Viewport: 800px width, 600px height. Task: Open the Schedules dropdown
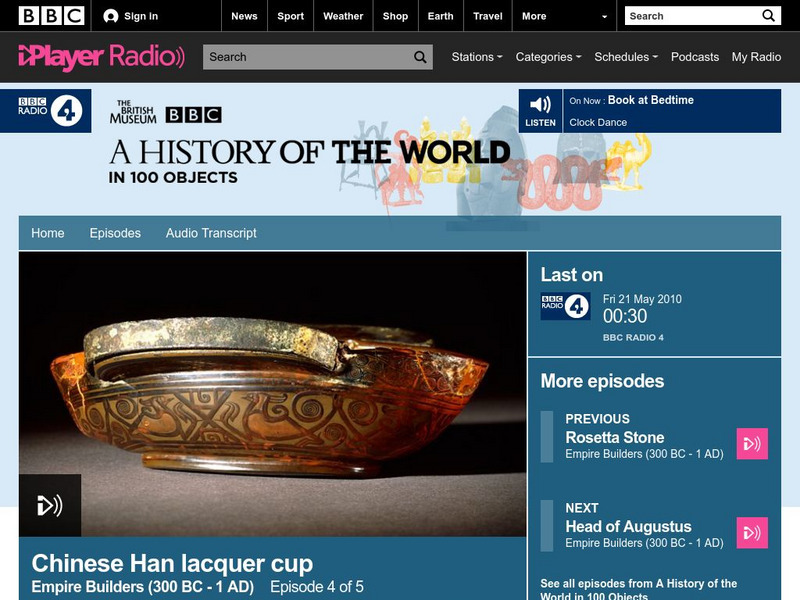626,57
